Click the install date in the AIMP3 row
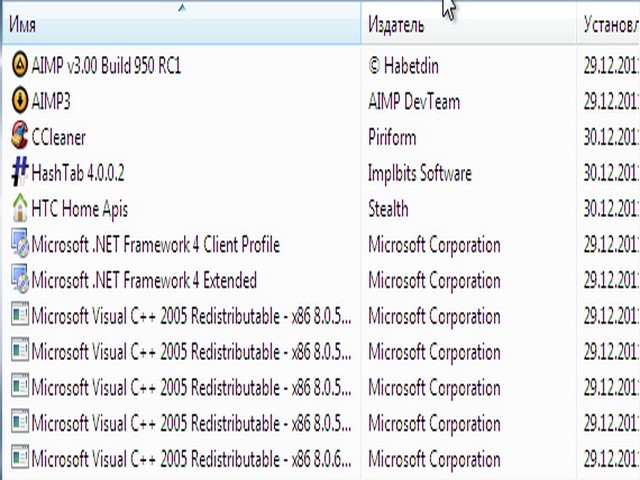The width and height of the screenshot is (640, 480). (611, 101)
